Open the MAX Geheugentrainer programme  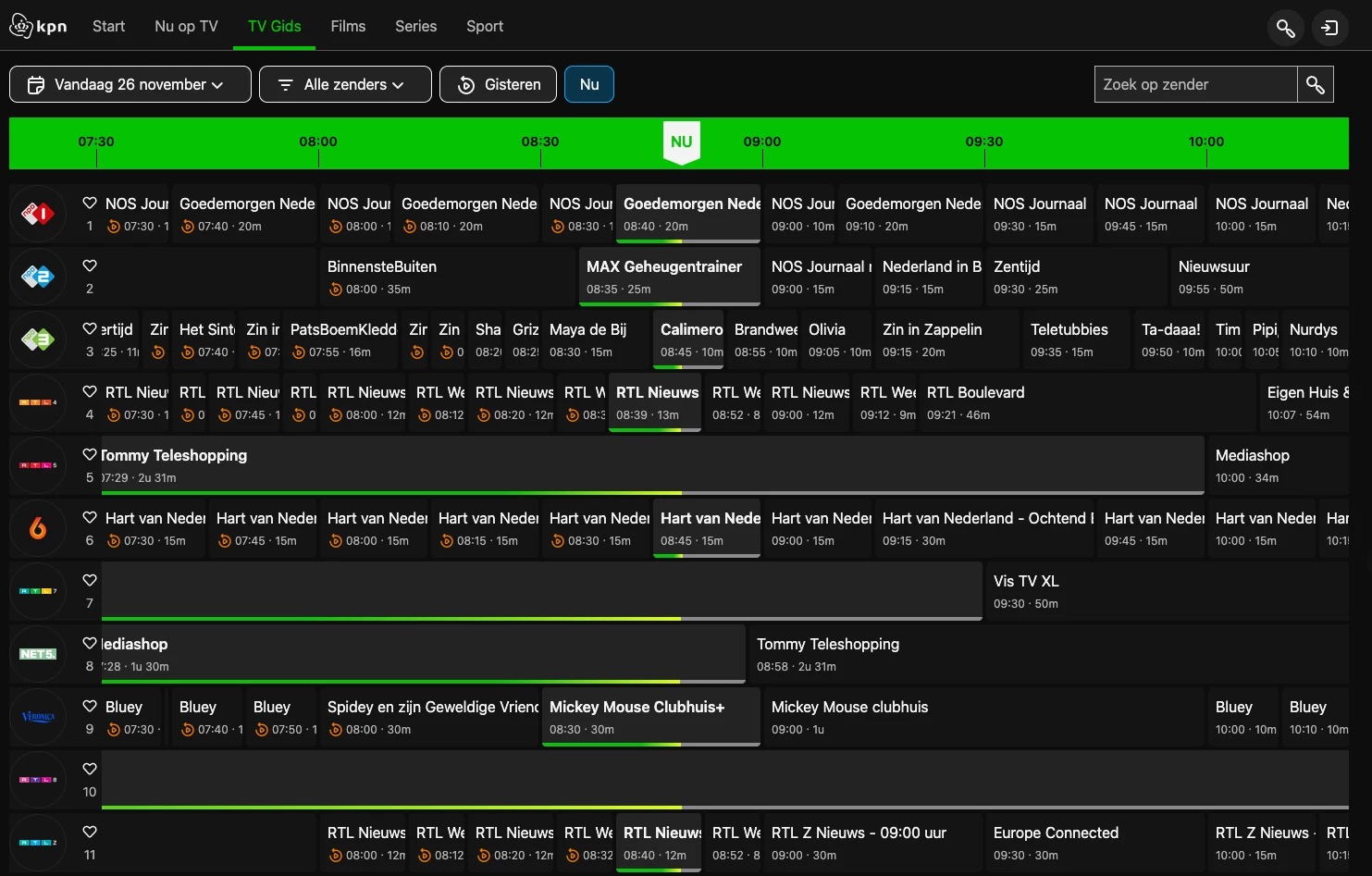click(670, 277)
